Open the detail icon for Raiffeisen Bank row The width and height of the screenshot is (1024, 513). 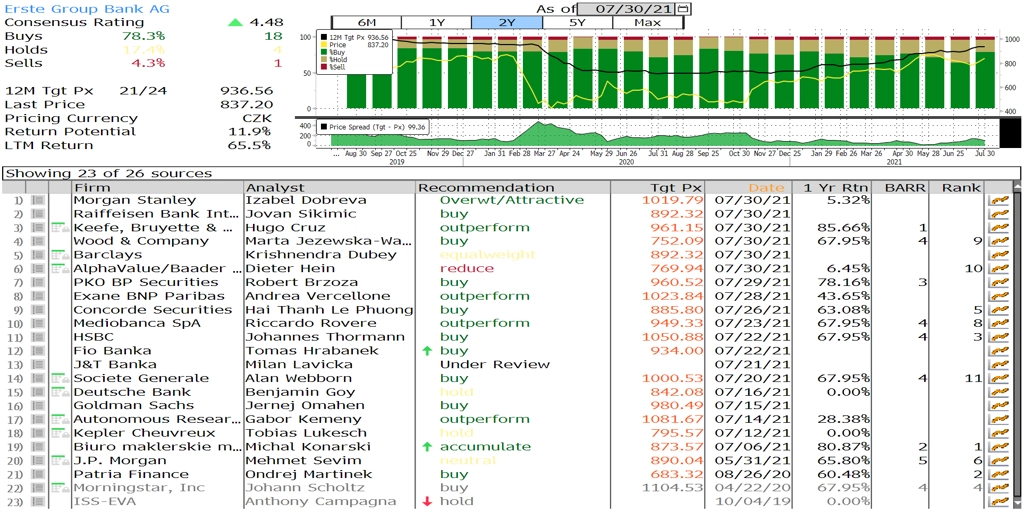[x=38, y=214]
